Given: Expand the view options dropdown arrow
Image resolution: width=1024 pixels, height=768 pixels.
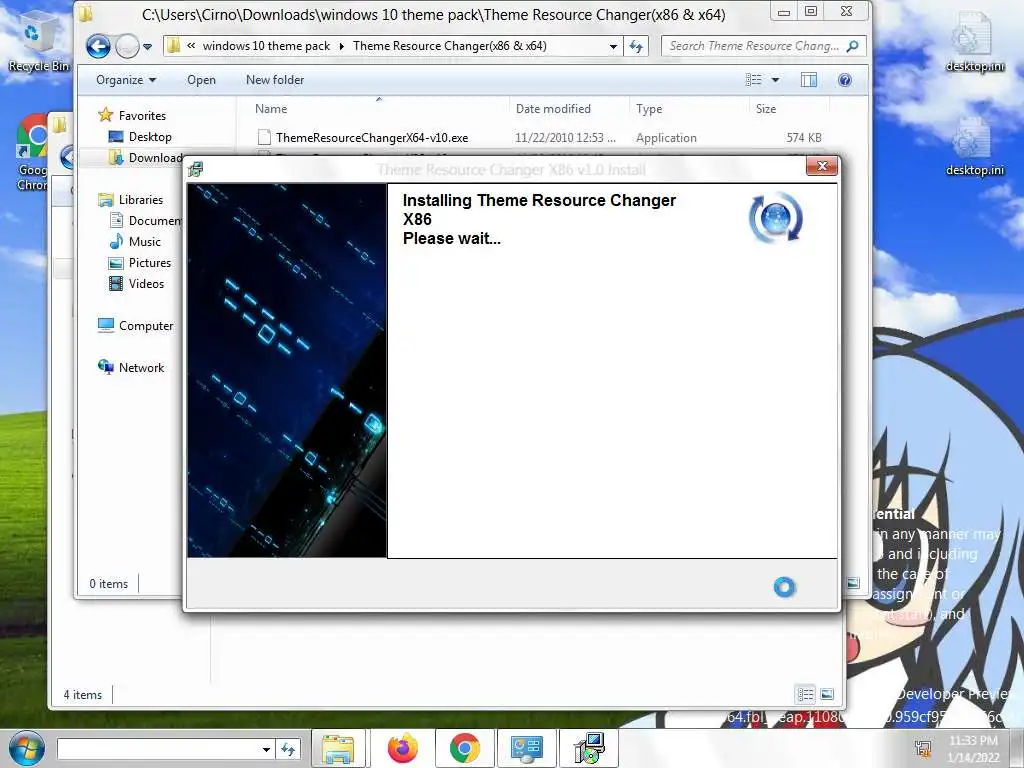Looking at the screenshot, I should [x=775, y=80].
